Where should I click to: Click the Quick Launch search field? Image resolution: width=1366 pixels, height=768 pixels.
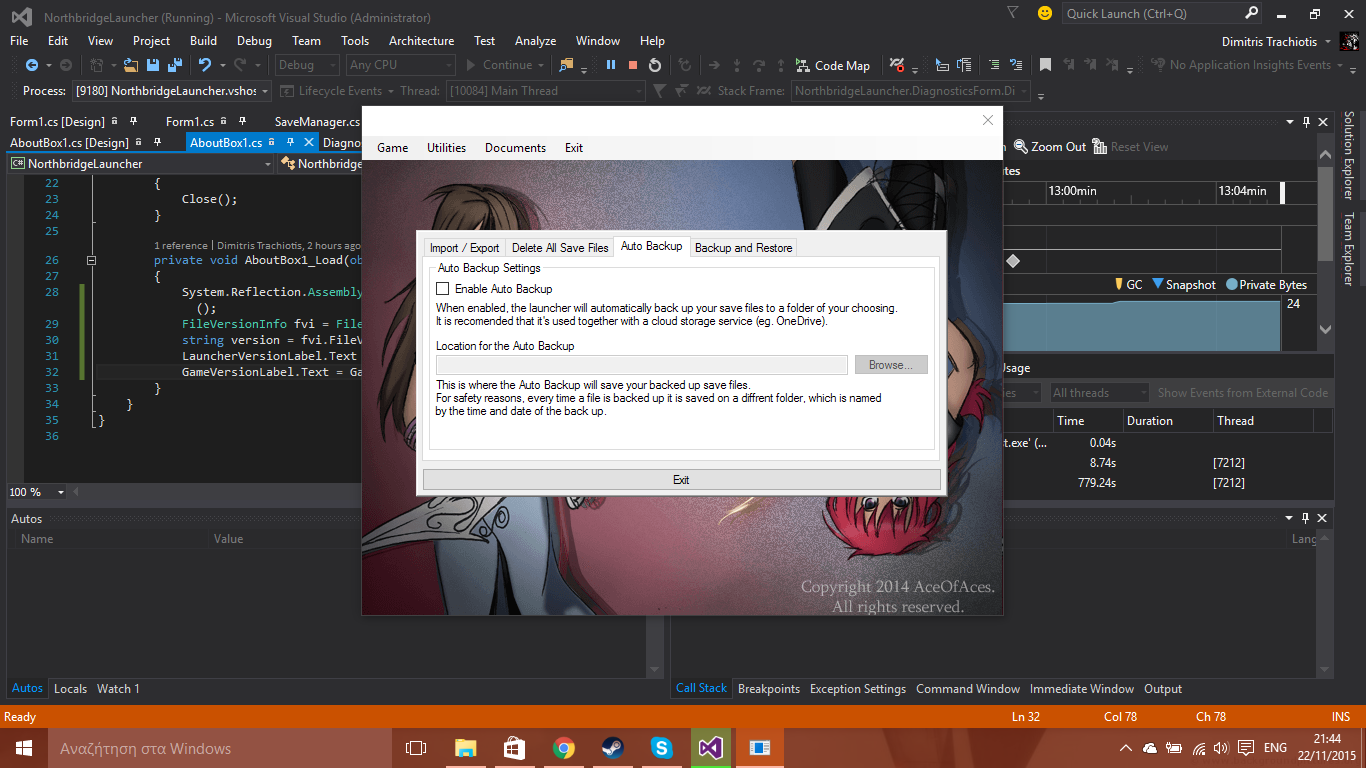click(x=1163, y=13)
